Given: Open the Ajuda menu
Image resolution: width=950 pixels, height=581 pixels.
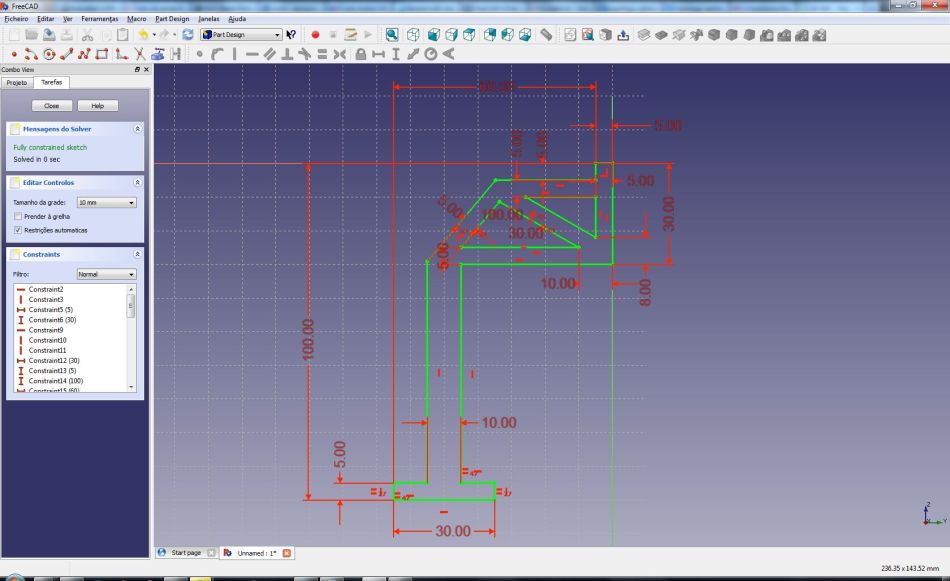Looking at the screenshot, I should (237, 19).
